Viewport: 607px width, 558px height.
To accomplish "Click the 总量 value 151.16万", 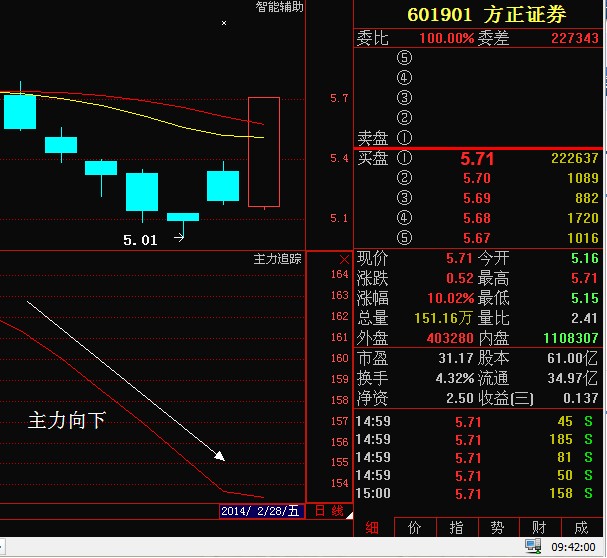I will [443, 318].
